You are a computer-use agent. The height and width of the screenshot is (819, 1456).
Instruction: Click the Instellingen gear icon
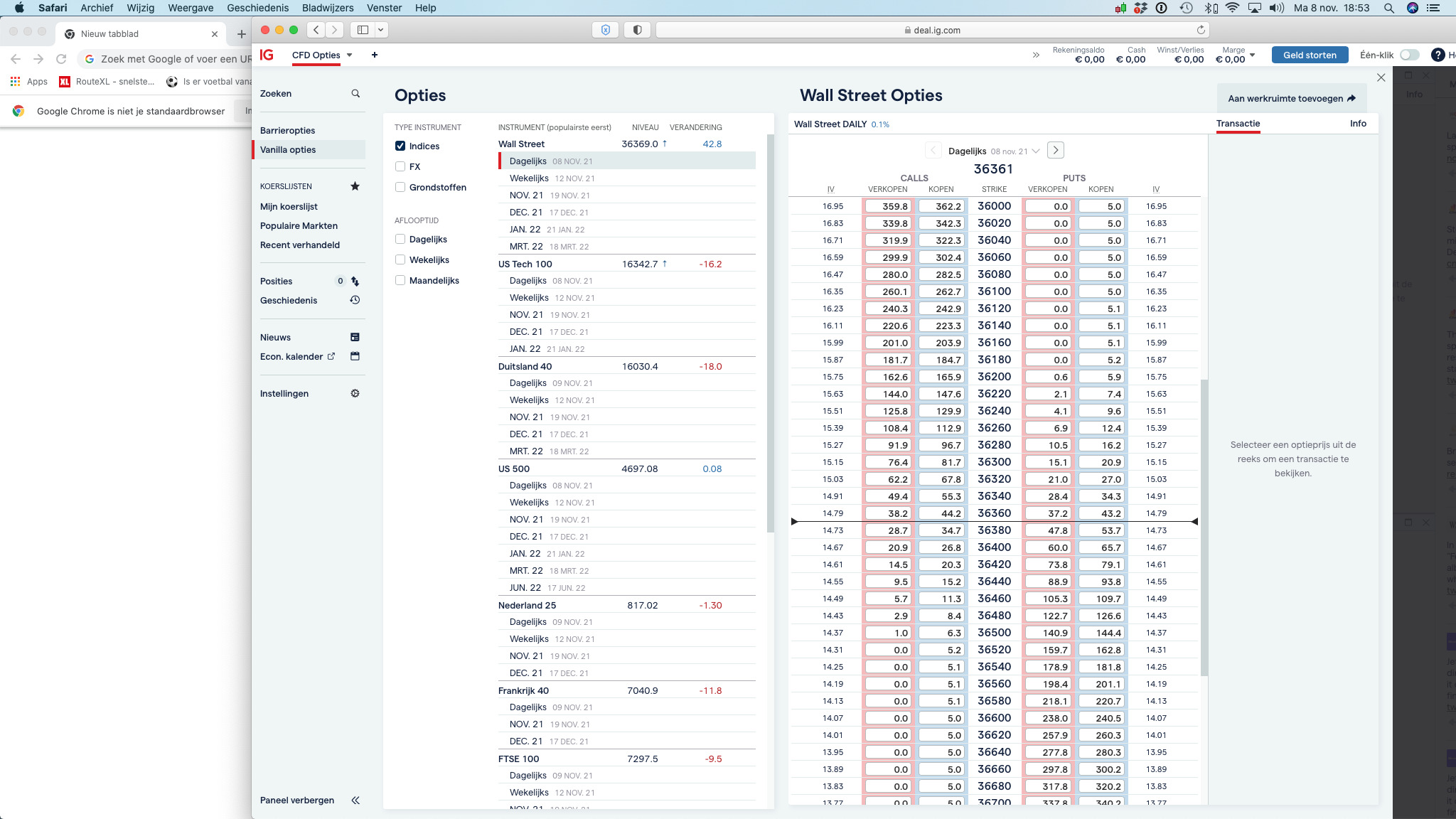pyautogui.click(x=355, y=393)
